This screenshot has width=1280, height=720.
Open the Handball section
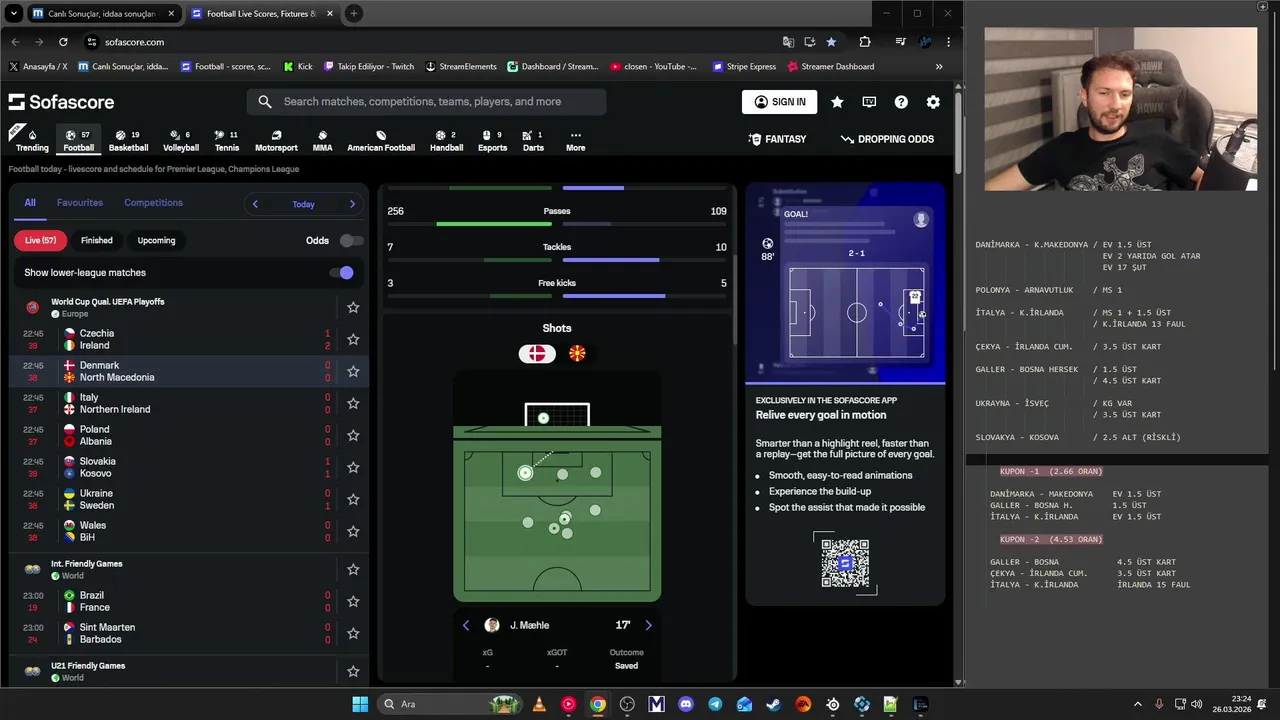coord(446,140)
